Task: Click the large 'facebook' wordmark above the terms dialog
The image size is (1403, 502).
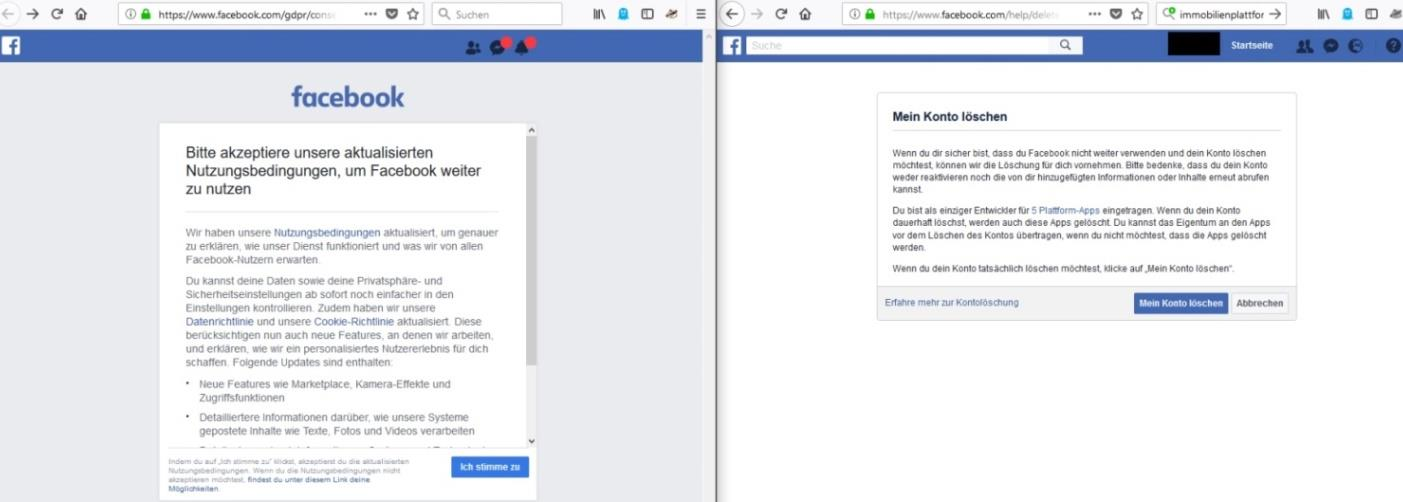Action: coord(348,97)
